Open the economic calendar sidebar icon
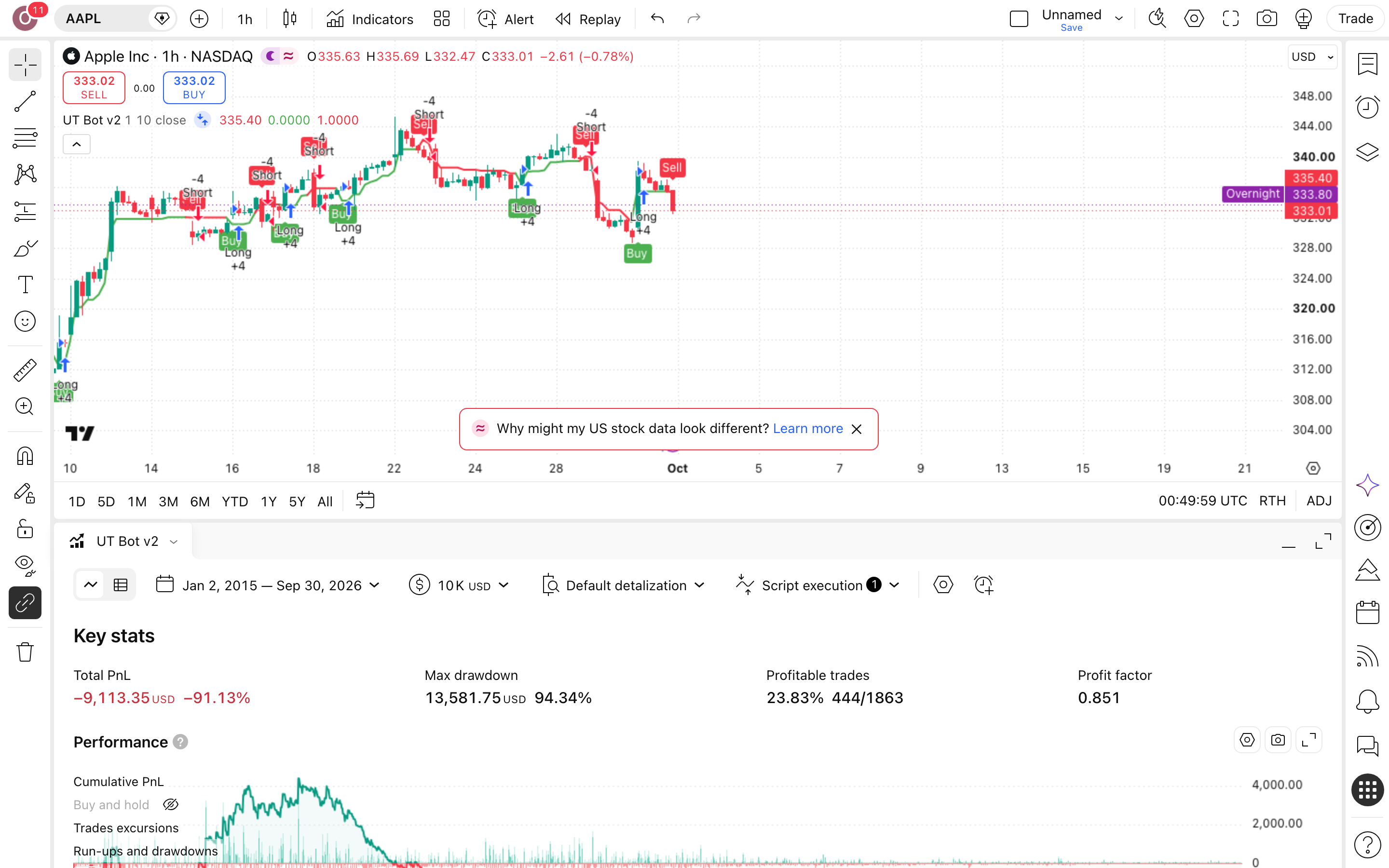 pos(1367,612)
